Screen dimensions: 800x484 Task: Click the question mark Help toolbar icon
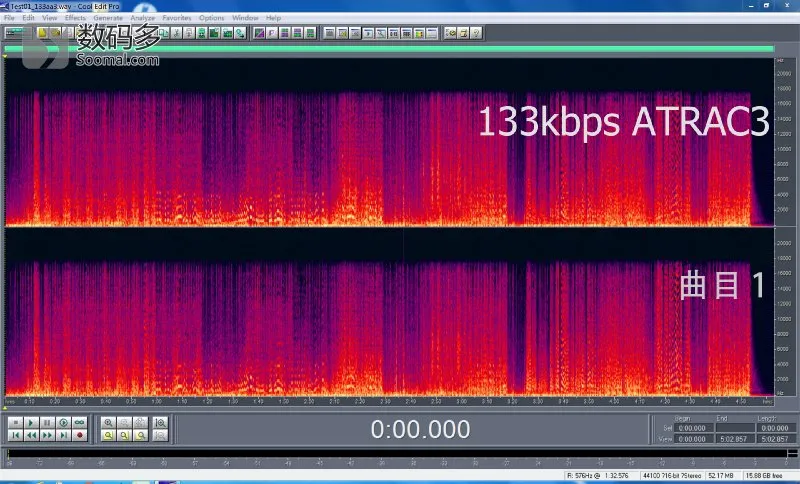tap(476, 33)
